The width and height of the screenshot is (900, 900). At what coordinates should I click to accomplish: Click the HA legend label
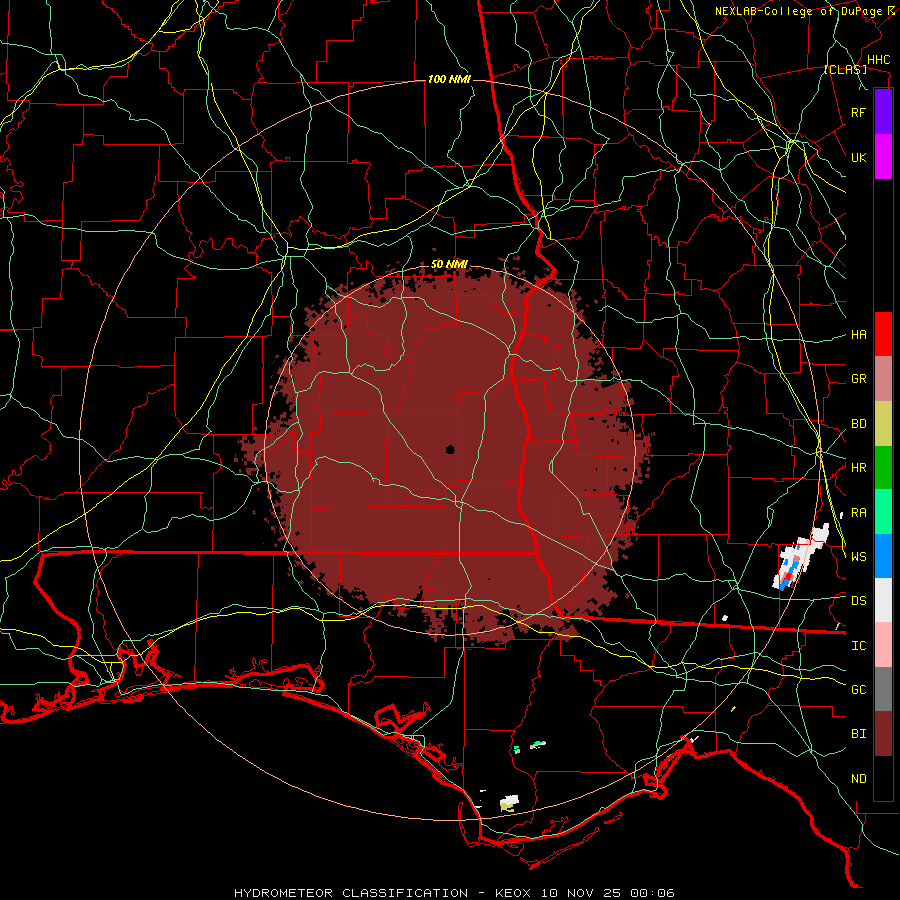858,335
